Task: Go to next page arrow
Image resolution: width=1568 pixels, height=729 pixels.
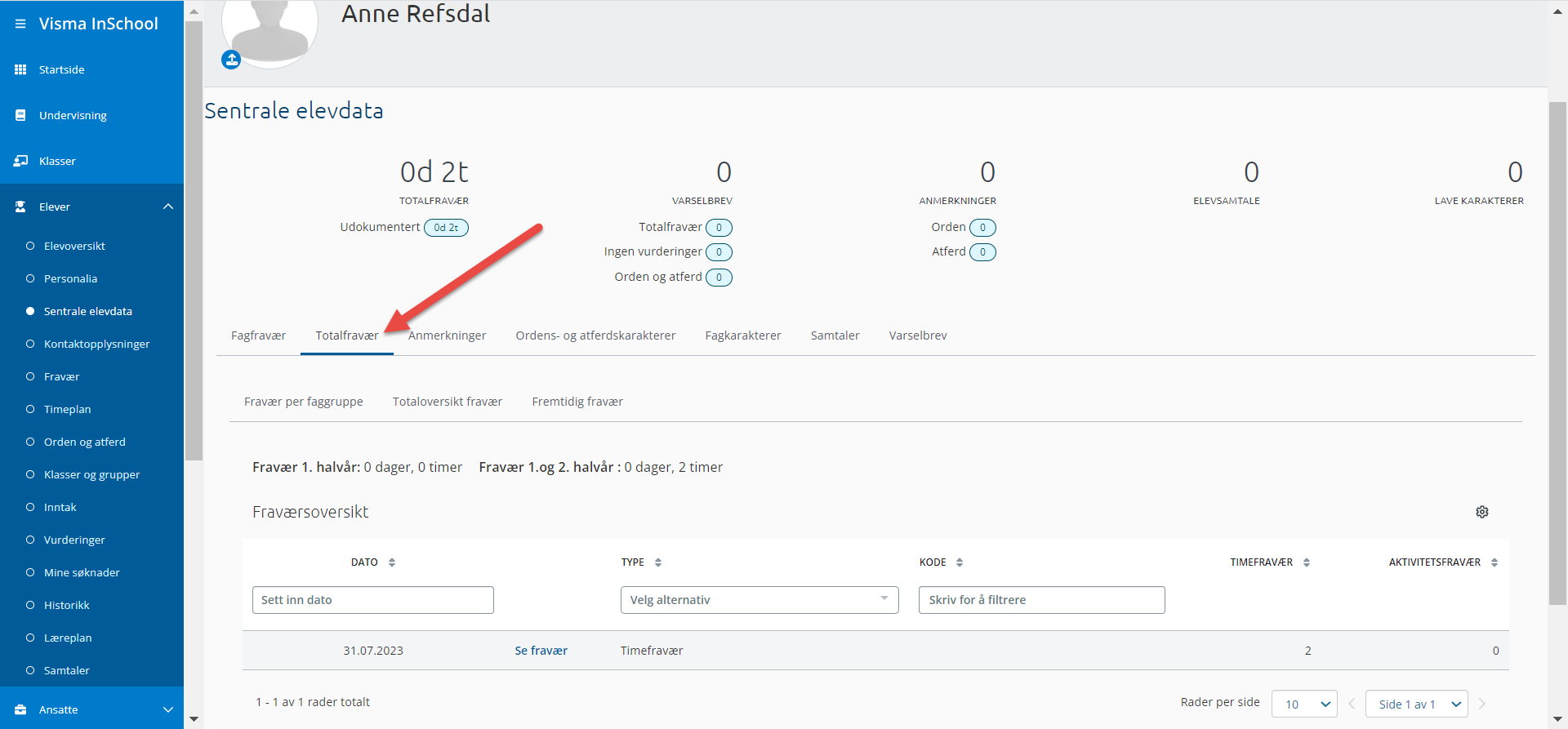Action: (1482, 704)
